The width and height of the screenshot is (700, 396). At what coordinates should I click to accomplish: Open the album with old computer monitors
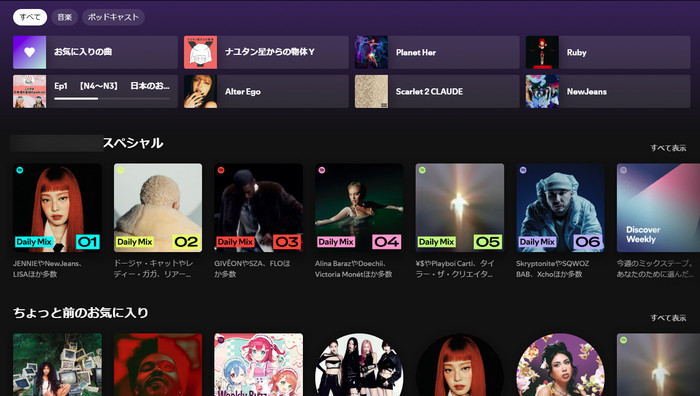point(57,364)
